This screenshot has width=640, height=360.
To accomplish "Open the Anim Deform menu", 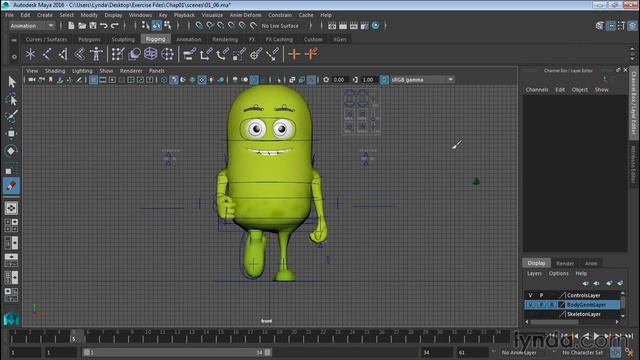I will coord(245,15).
